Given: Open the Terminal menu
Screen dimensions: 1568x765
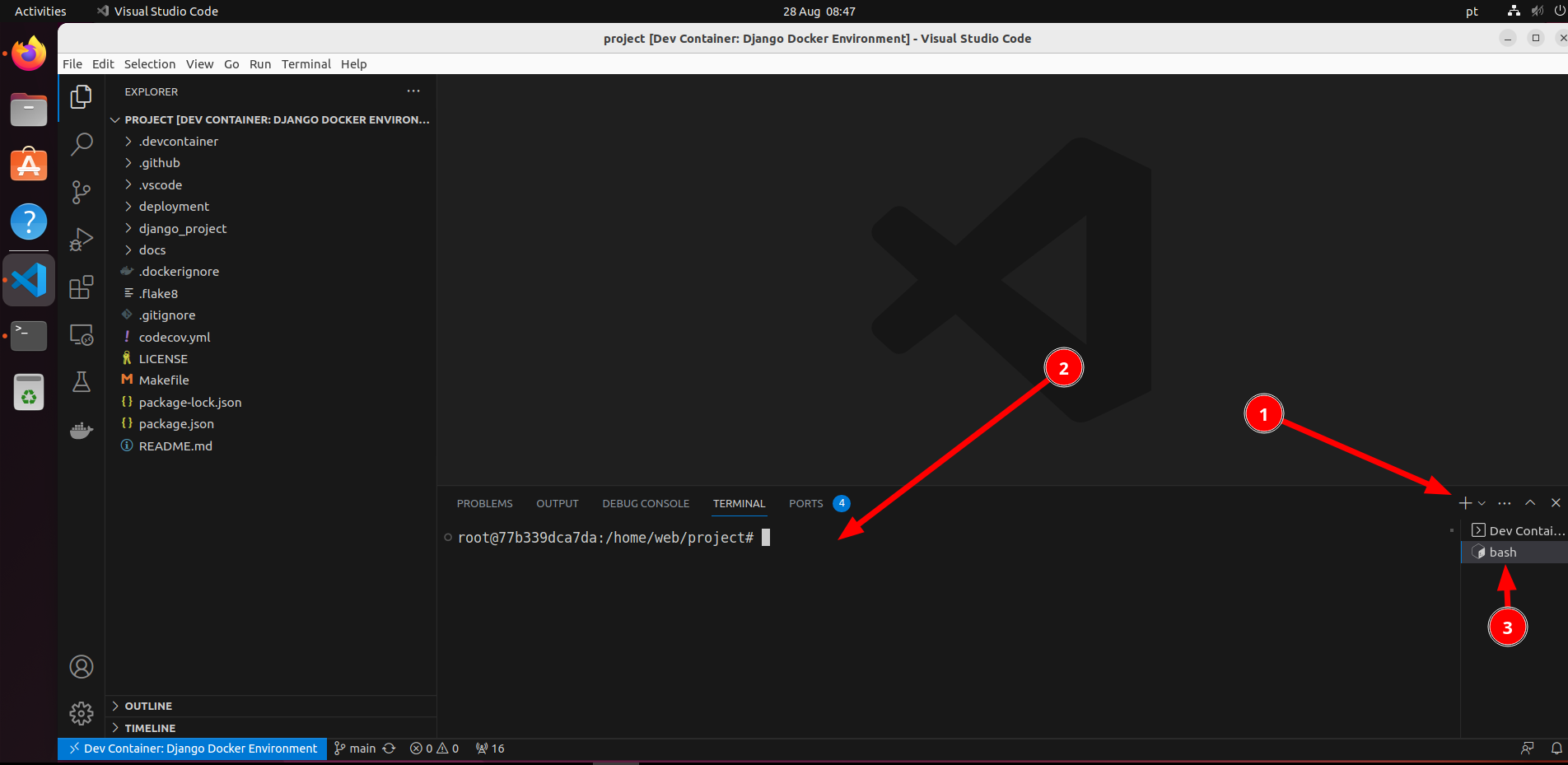Looking at the screenshot, I should tap(306, 64).
